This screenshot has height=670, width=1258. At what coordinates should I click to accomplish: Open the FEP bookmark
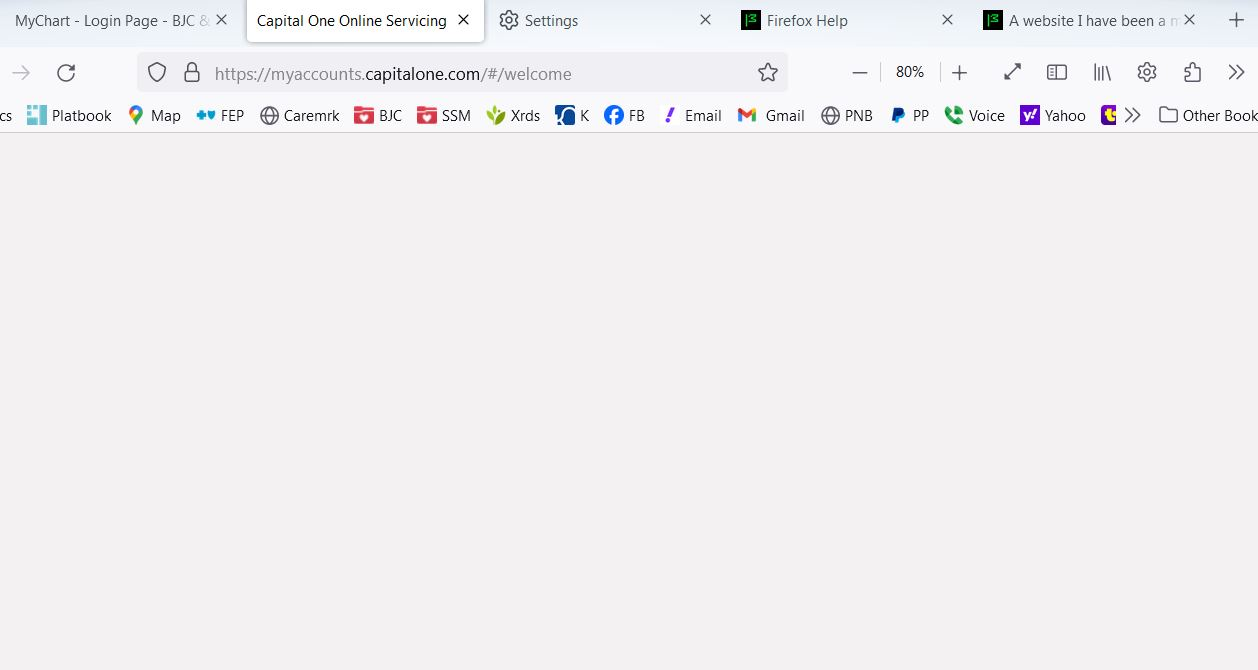pos(221,115)
